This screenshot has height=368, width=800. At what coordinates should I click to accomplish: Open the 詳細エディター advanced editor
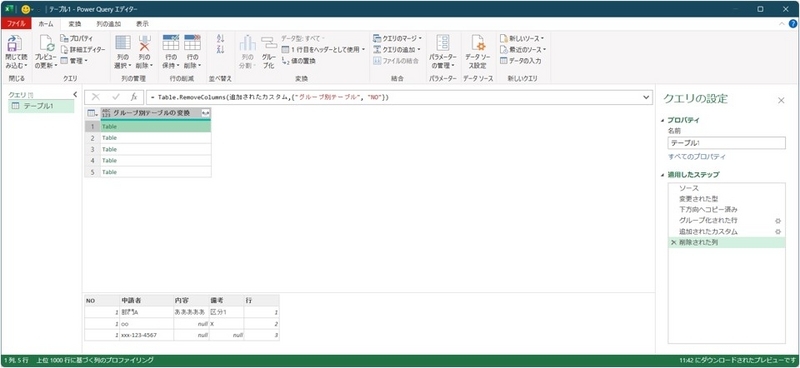83,50
